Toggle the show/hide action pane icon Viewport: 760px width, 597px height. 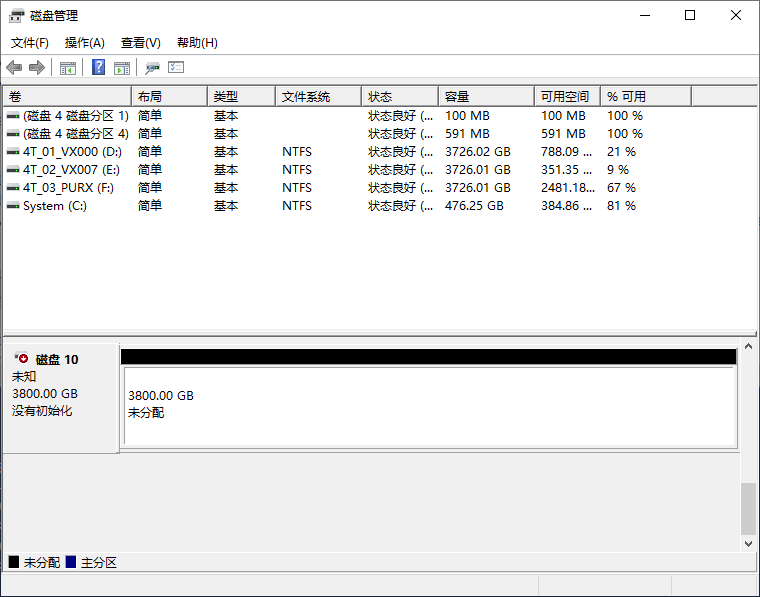122,67
